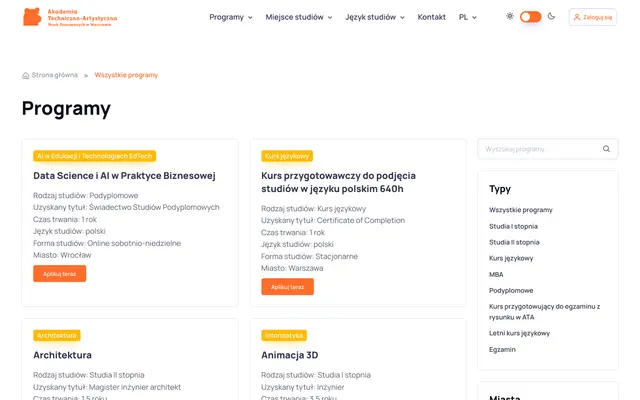640x400 pixels.
Task: Open the Programy dropdown menu
Action: (231, 17)
